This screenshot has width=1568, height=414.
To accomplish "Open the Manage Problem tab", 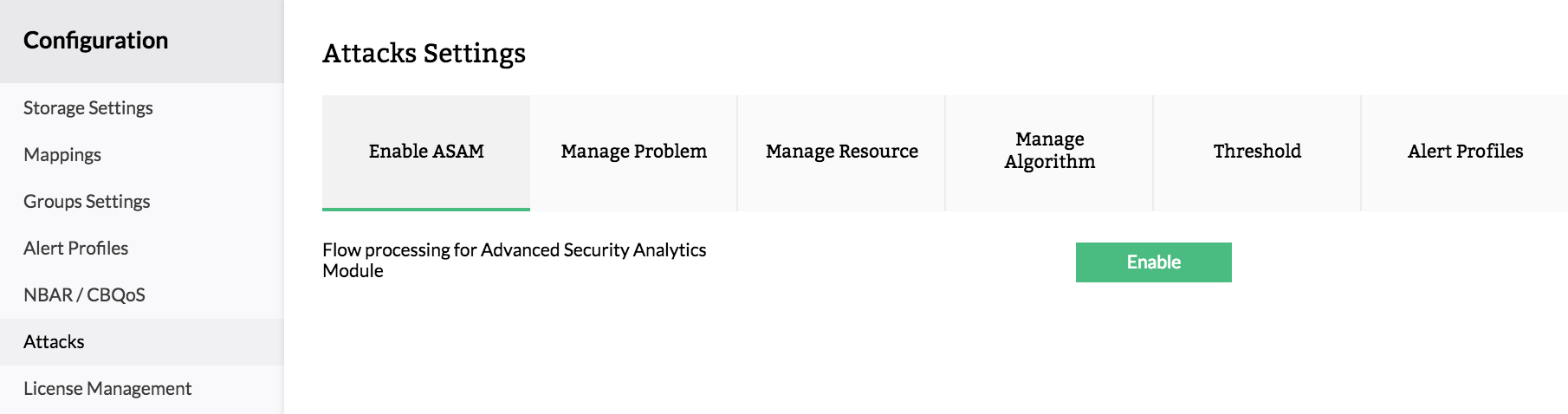I will pyautogui.click(x=634, y=152).
